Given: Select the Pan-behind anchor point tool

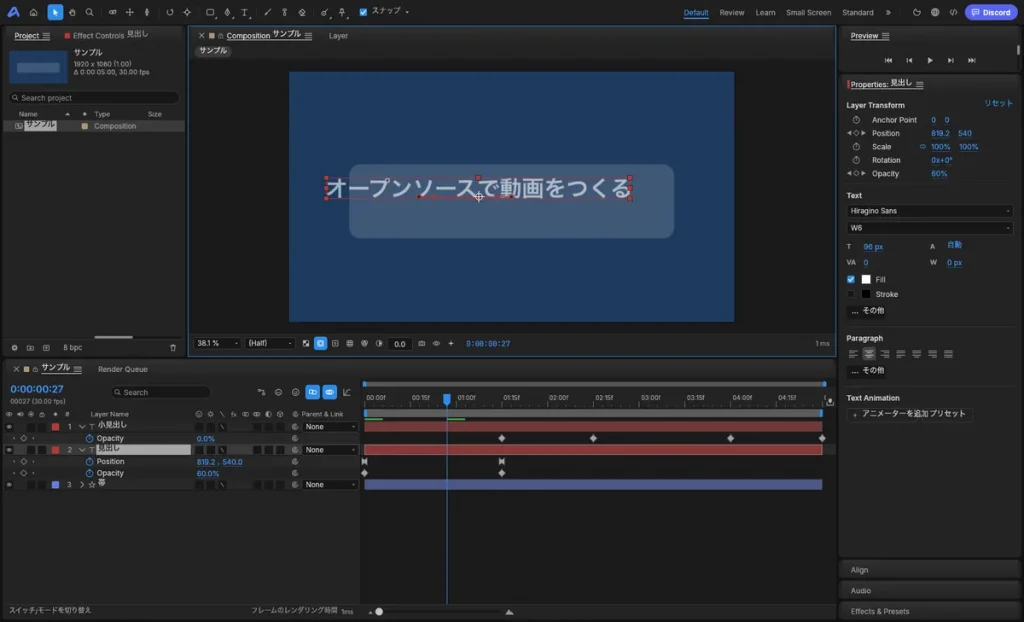Looking at the screenshot, I should tap(187, 12).
